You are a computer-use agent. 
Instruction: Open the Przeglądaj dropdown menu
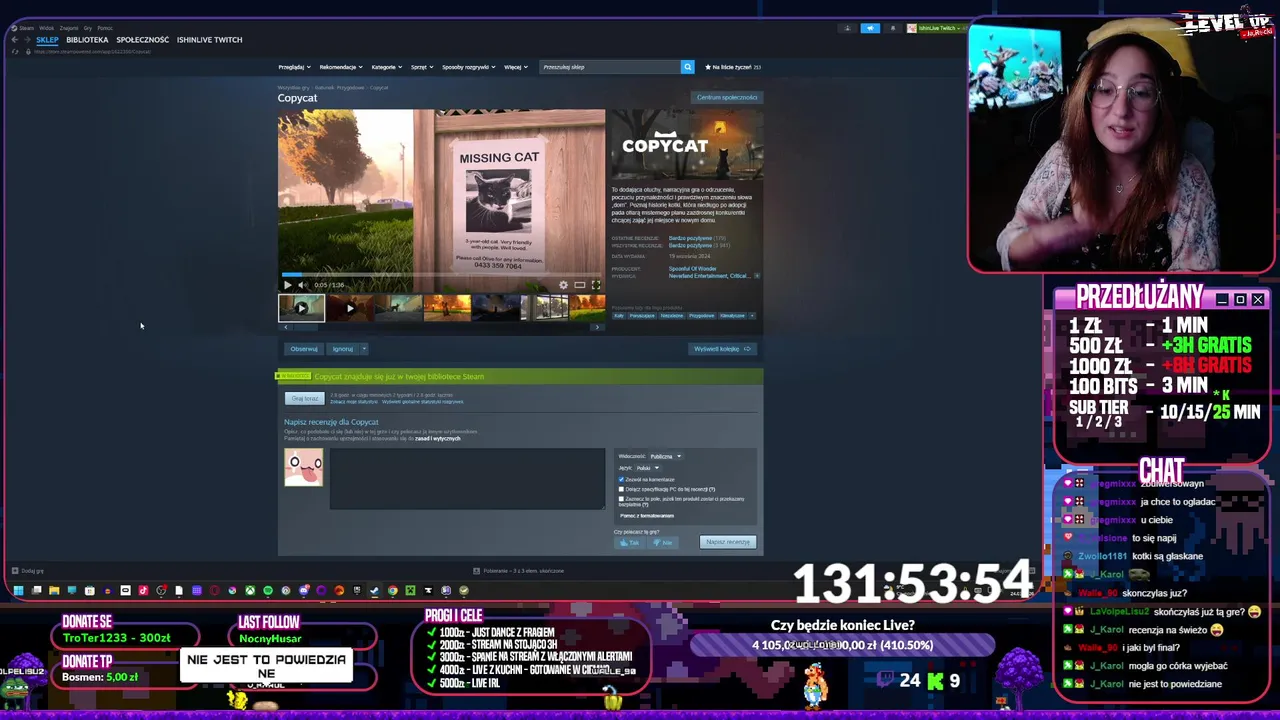(x=294, y=67)
